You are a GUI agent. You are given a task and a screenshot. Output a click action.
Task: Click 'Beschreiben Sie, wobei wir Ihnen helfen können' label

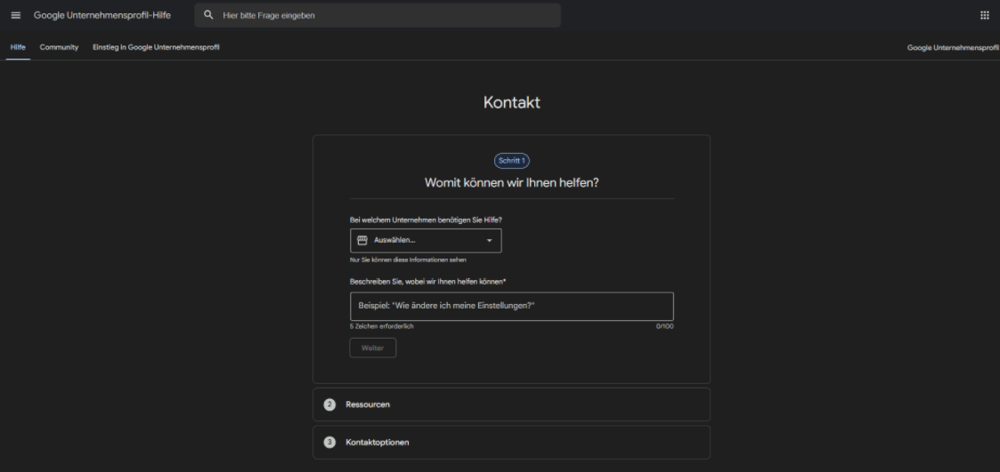point(427,282)
